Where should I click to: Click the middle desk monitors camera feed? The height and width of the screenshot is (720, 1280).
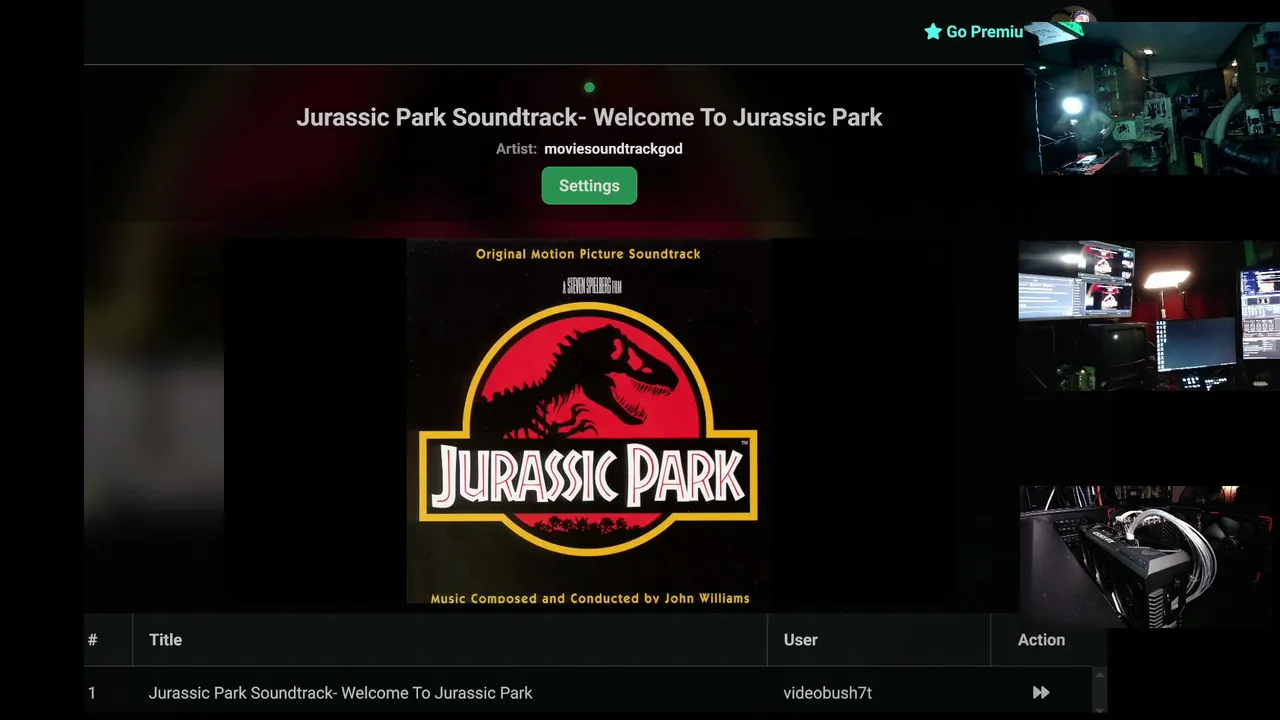click(x=1149, y=315)
